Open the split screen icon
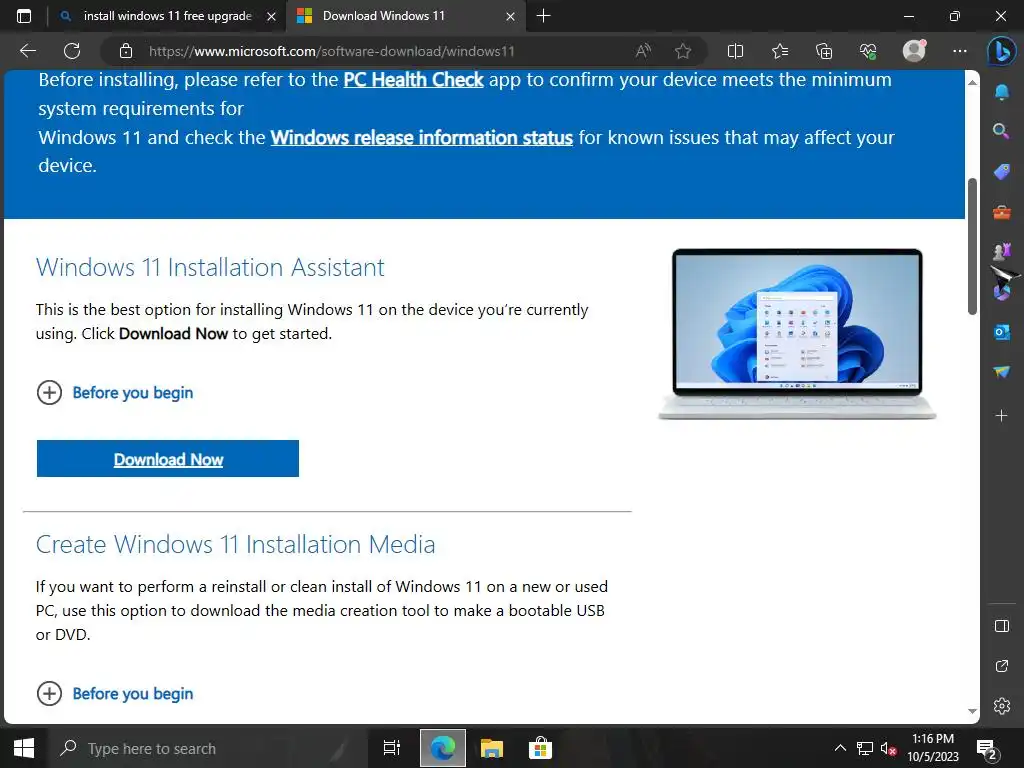Screen dimensions: 1024x768 point(735,51)
